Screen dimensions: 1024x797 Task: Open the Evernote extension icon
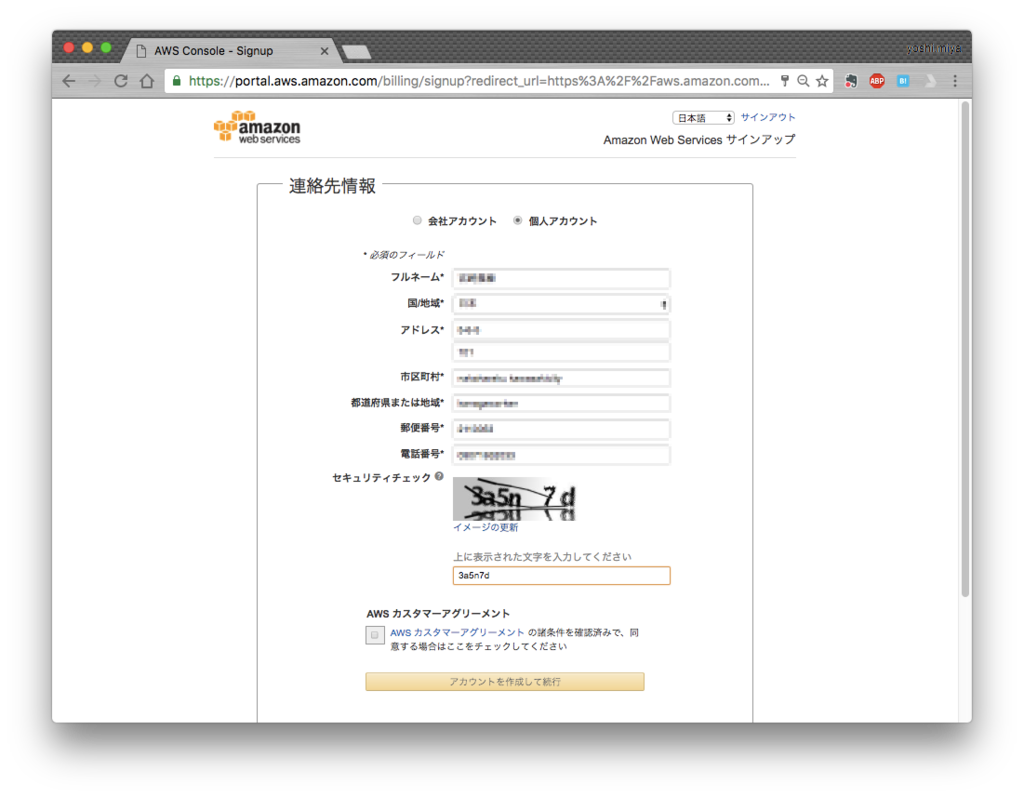click(850, 81)
